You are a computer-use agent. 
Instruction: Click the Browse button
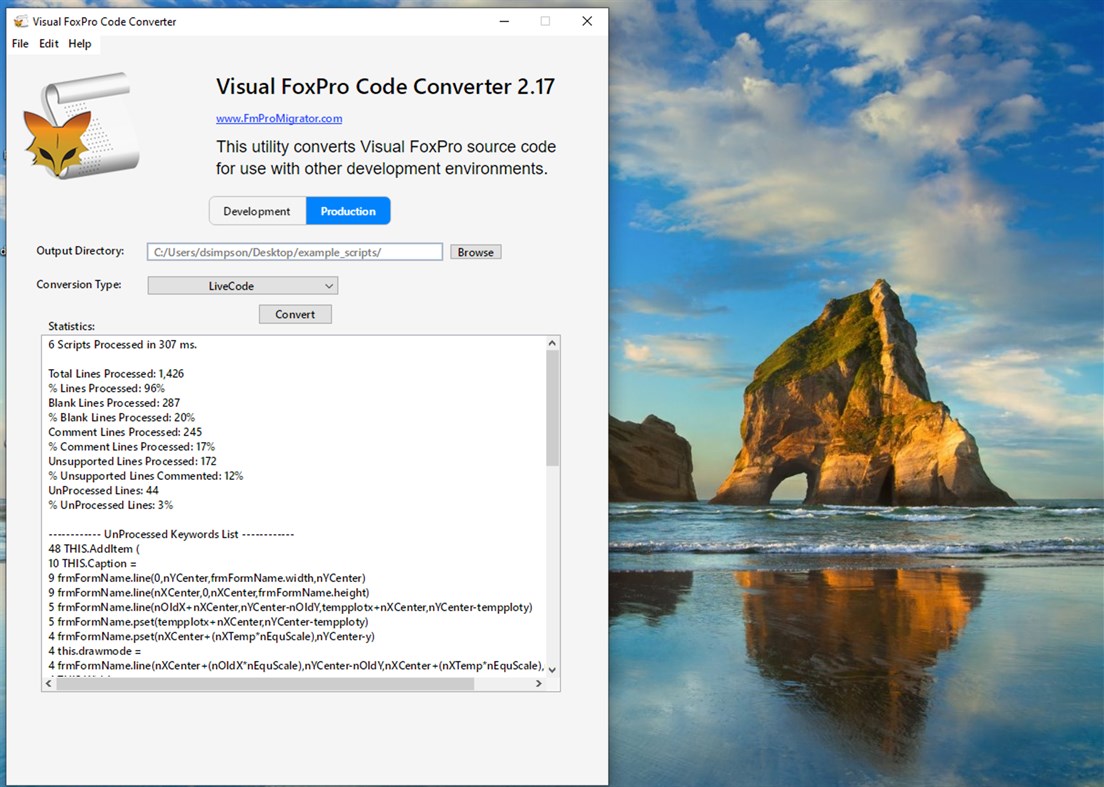point(475,252)
